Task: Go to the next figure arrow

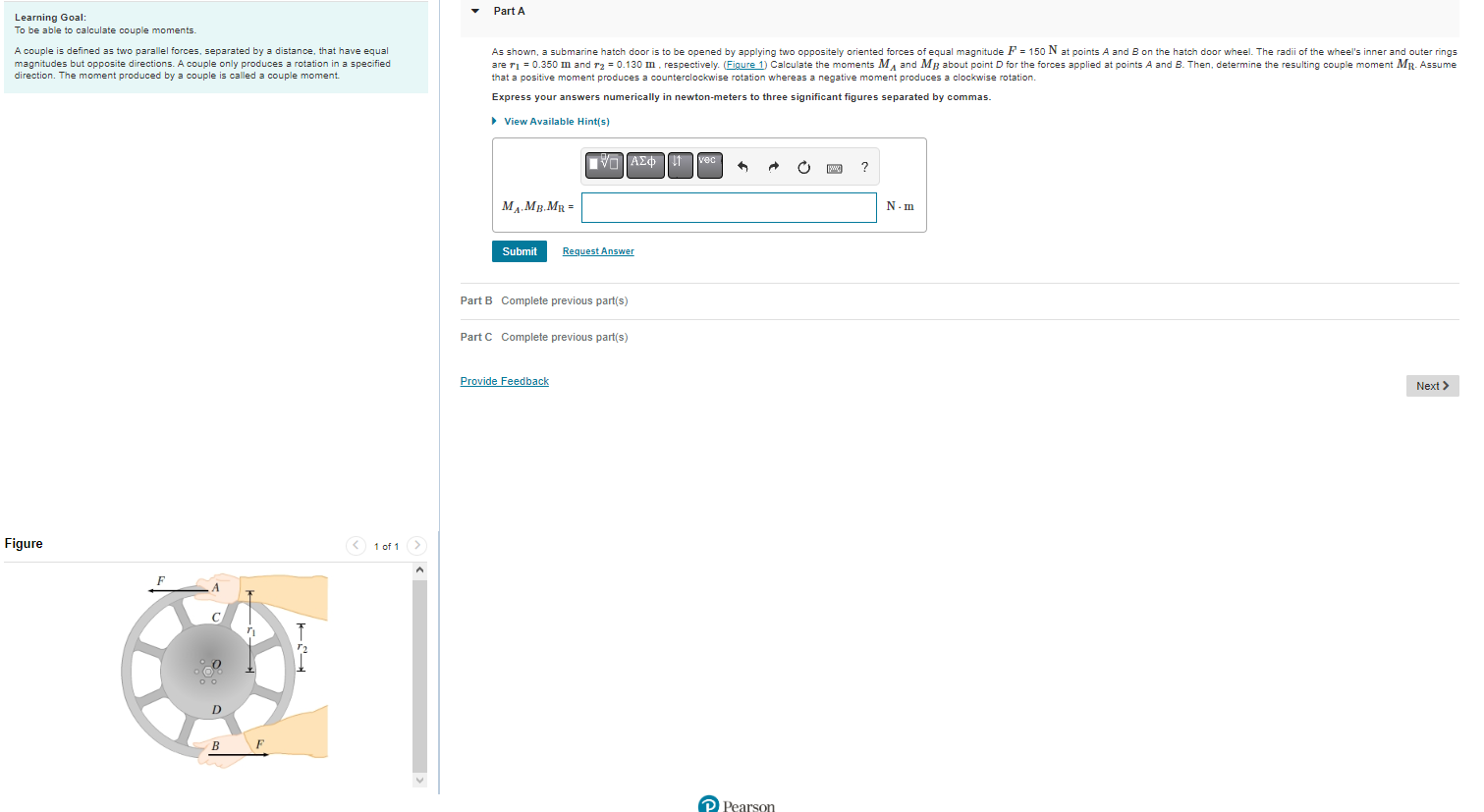Action: click(416, 545)
